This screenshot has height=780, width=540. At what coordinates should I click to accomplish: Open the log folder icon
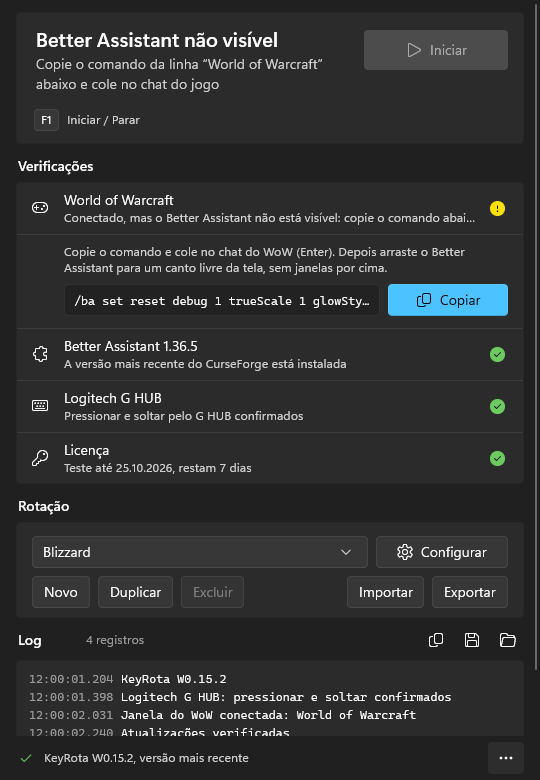508,640
